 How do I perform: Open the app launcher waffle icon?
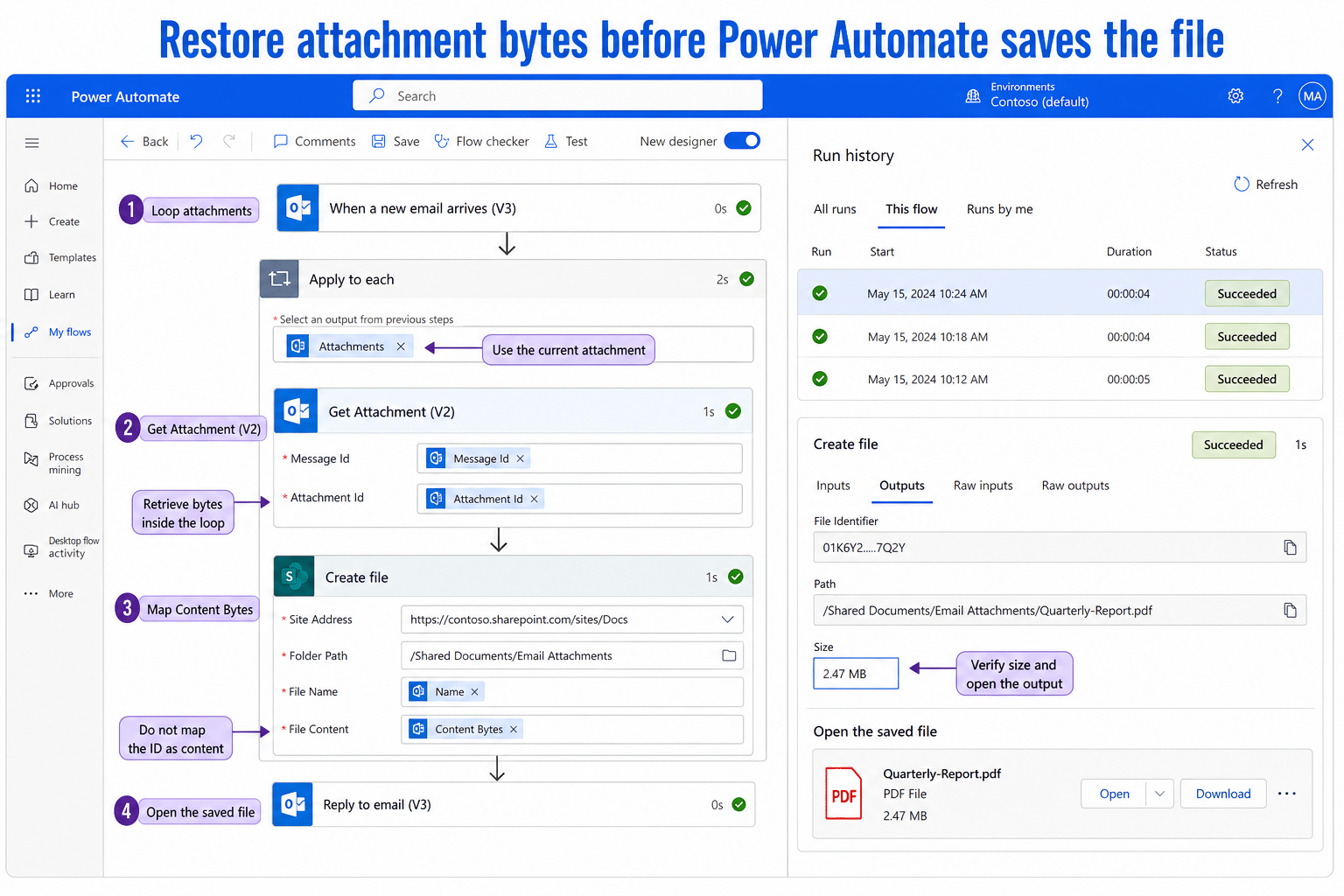(x=33, y=96)
